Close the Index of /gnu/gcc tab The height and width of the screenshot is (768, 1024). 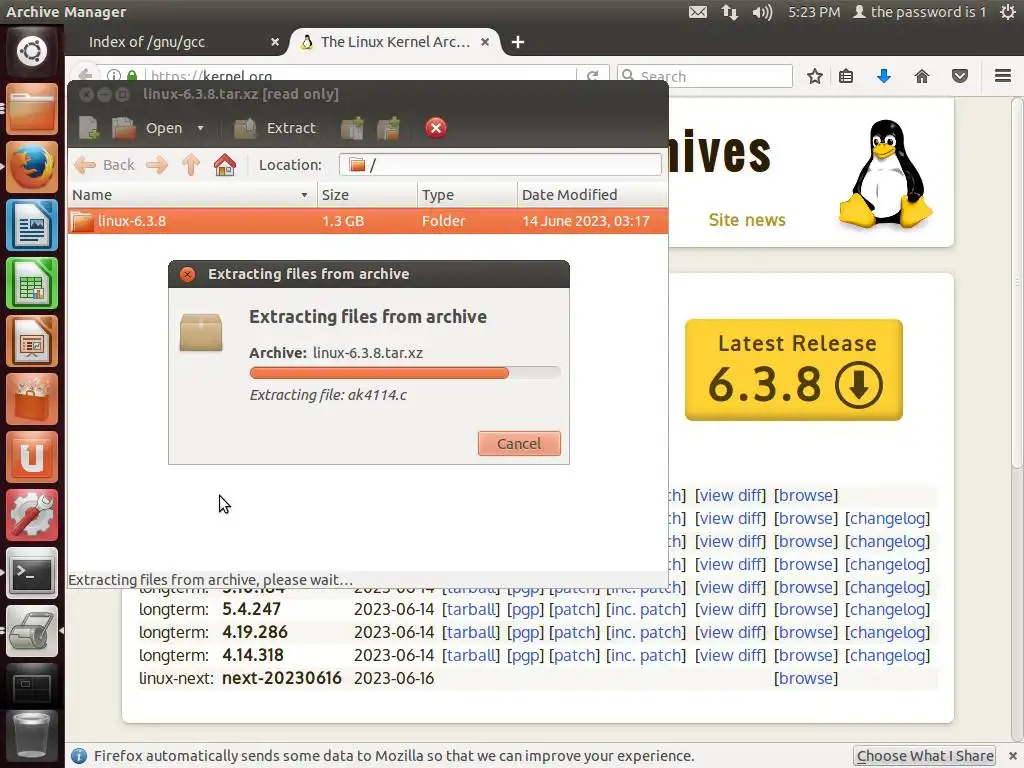click(275, 42)
